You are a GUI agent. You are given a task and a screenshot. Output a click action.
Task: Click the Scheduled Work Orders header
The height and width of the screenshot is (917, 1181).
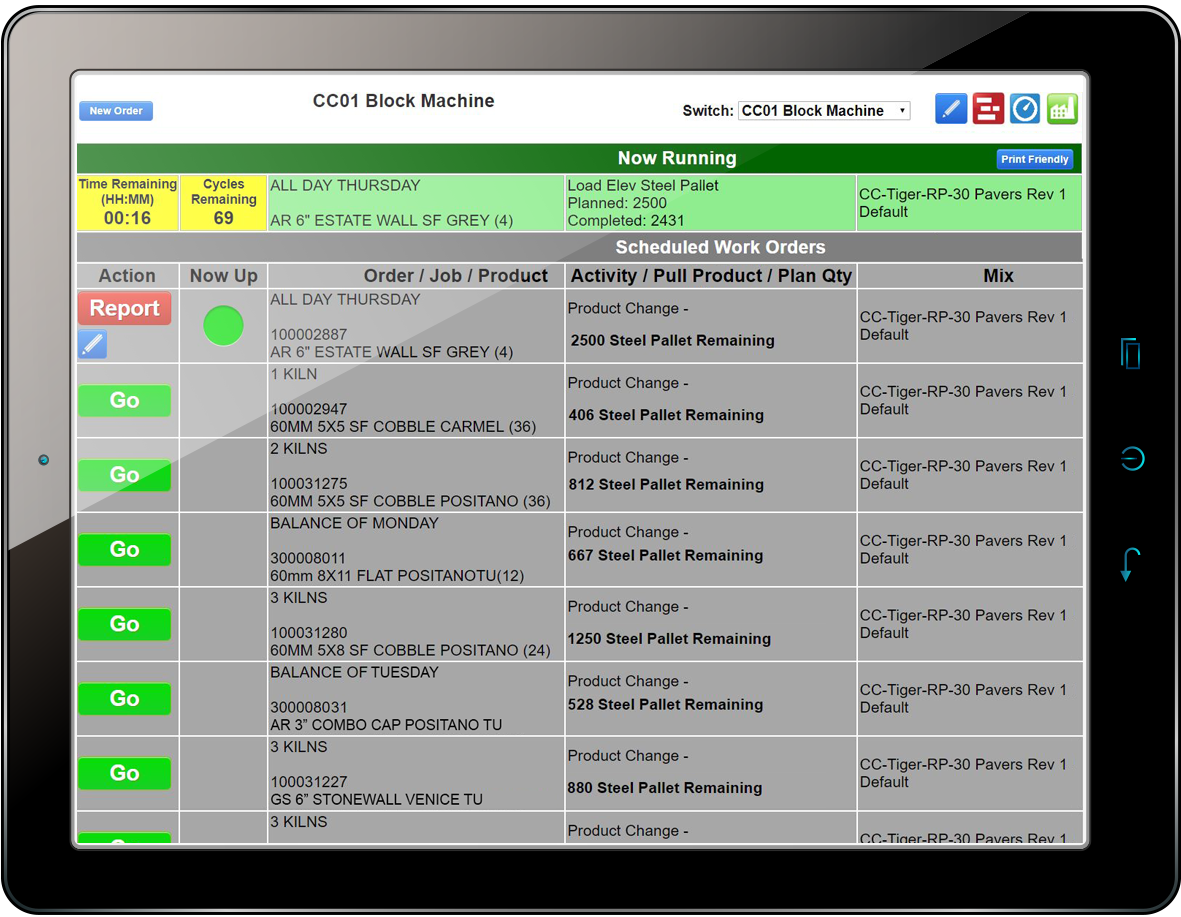pyautogui.click(x=578, y=247)
